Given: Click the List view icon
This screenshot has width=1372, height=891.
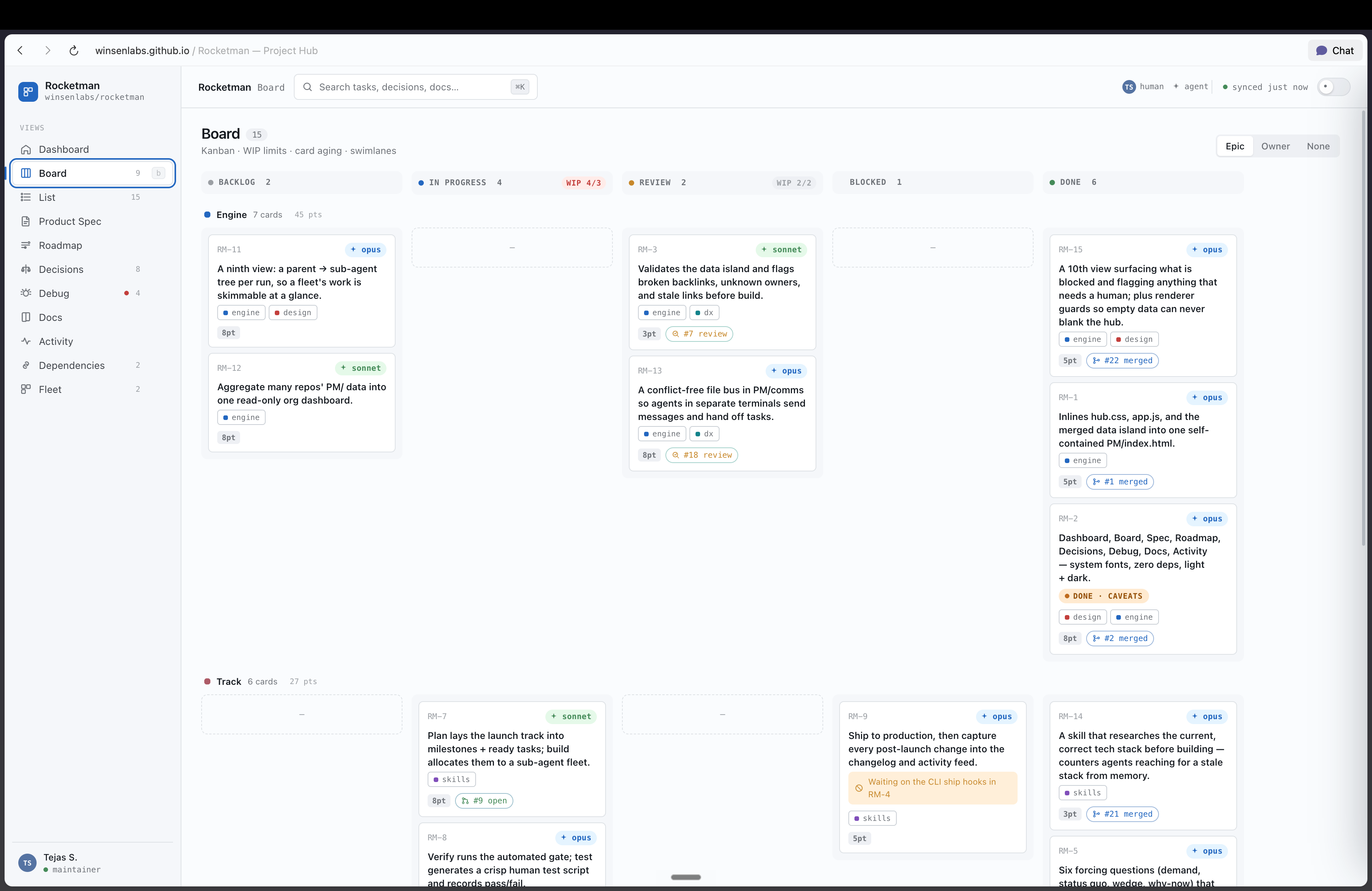Looking at the screenshot, I should (26, 197).
